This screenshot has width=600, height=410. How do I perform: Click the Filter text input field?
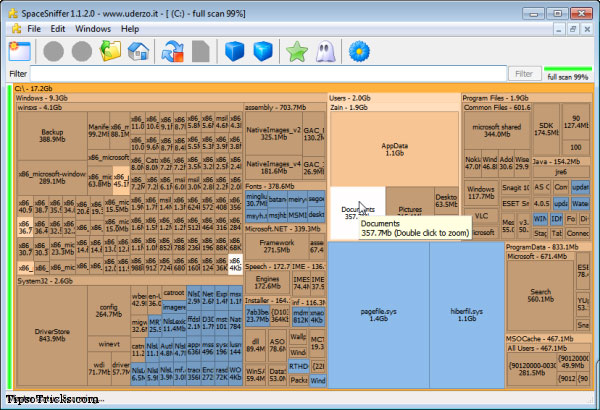268,74
